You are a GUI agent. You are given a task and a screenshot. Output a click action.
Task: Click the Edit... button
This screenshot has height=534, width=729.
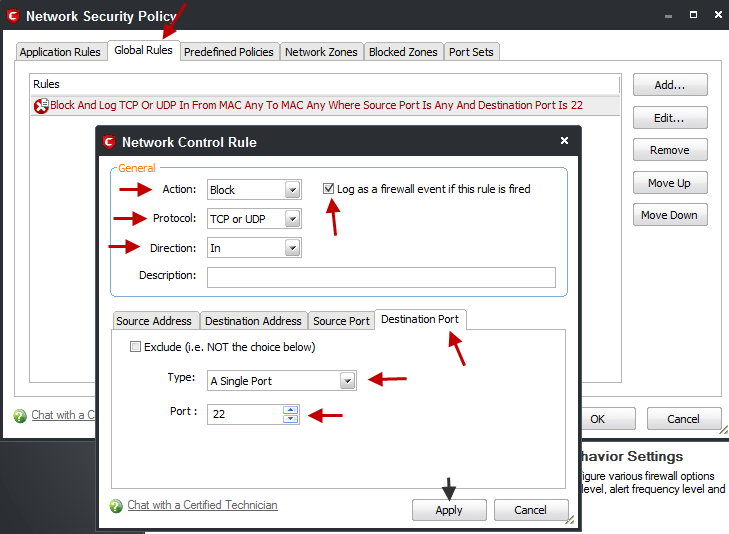pos(670,118)
